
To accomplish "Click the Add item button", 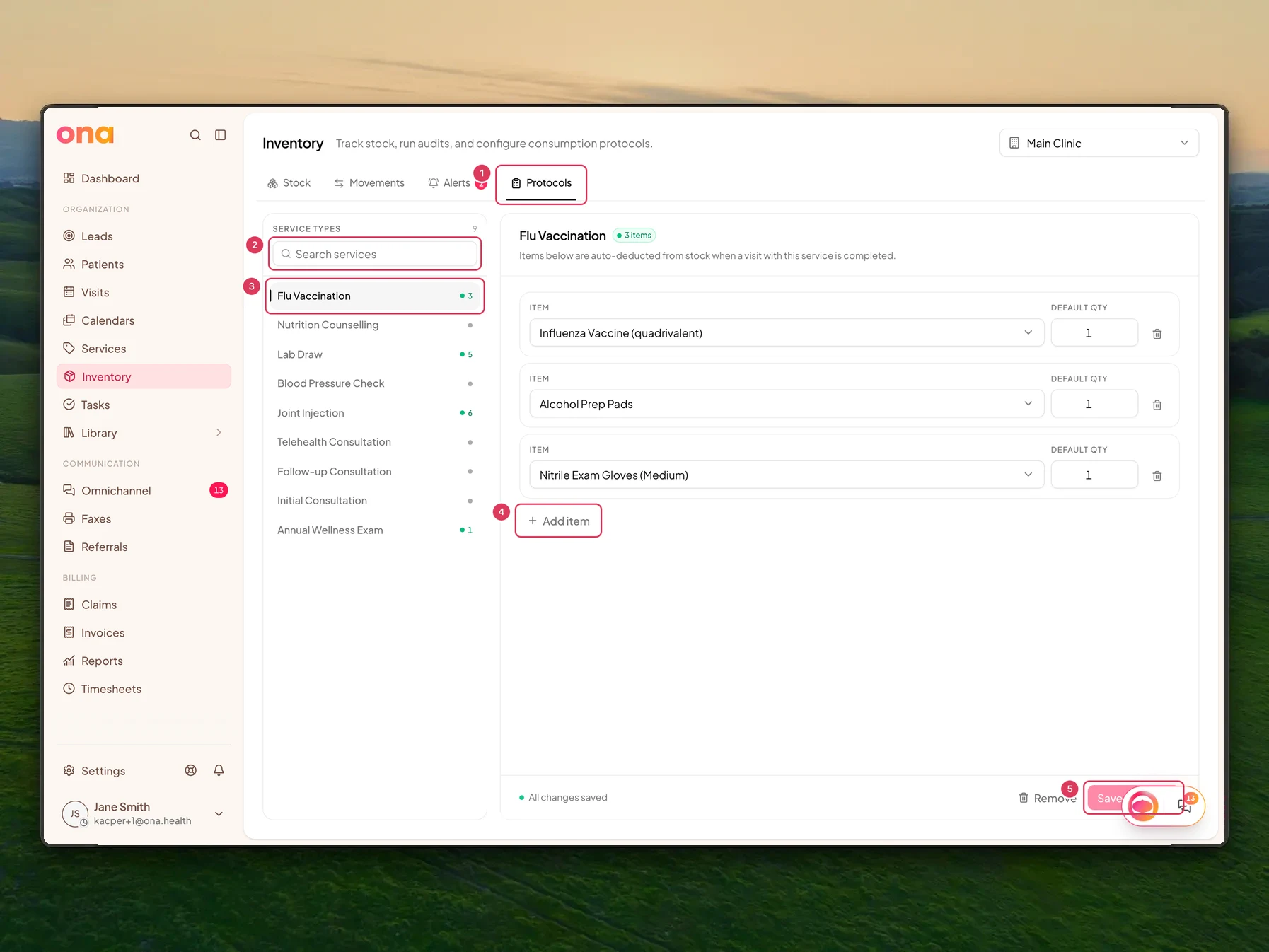I will (558, 521).
